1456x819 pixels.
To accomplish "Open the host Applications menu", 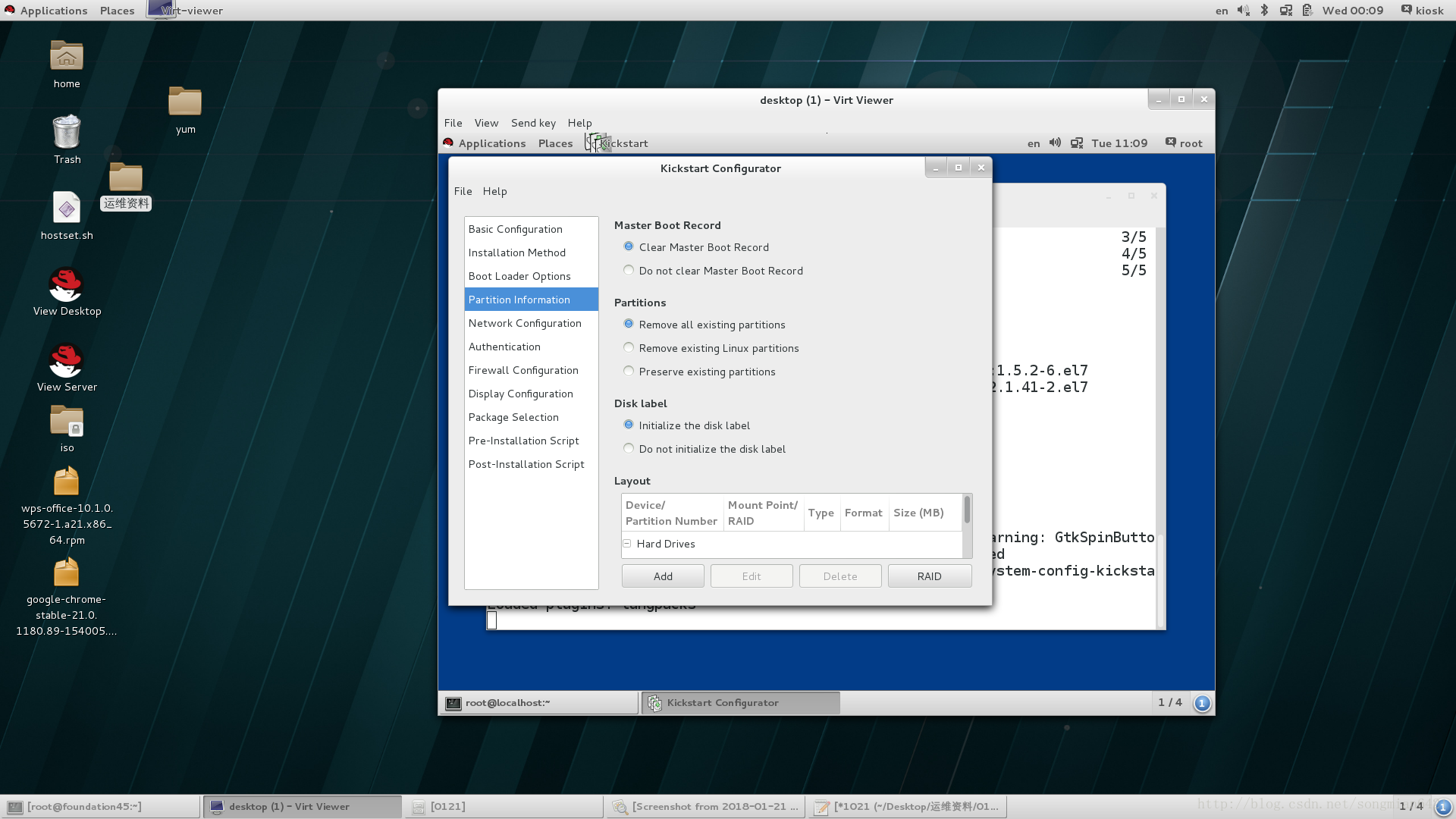I will click(53, 11).
